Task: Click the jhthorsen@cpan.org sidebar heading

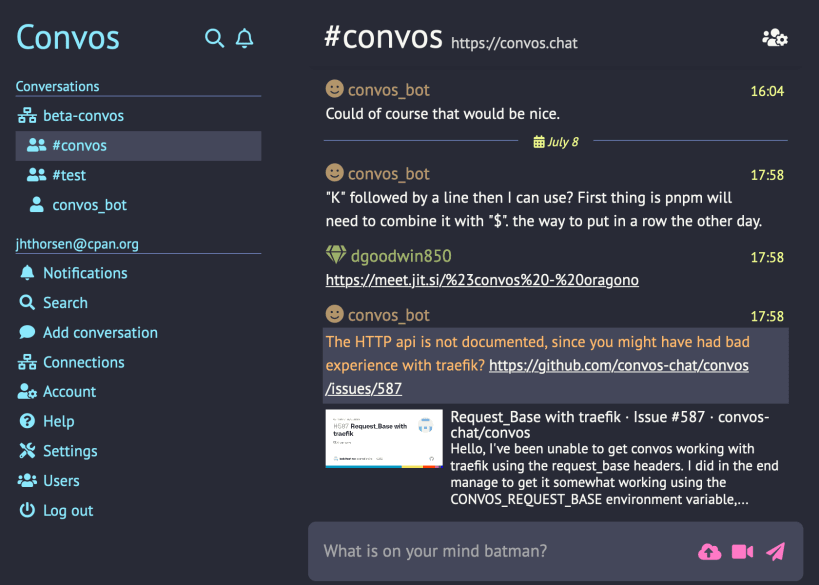Action: click(77, 244)
